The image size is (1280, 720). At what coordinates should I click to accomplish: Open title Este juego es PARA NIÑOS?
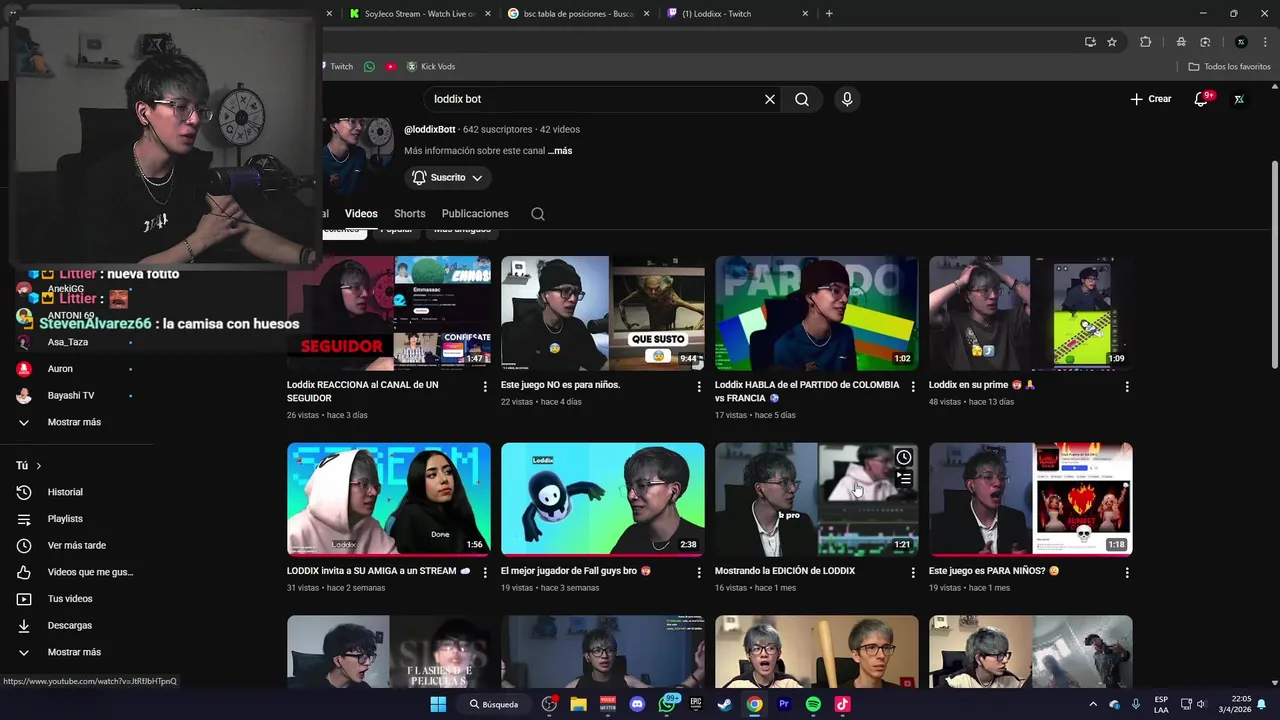coord(994,571)
